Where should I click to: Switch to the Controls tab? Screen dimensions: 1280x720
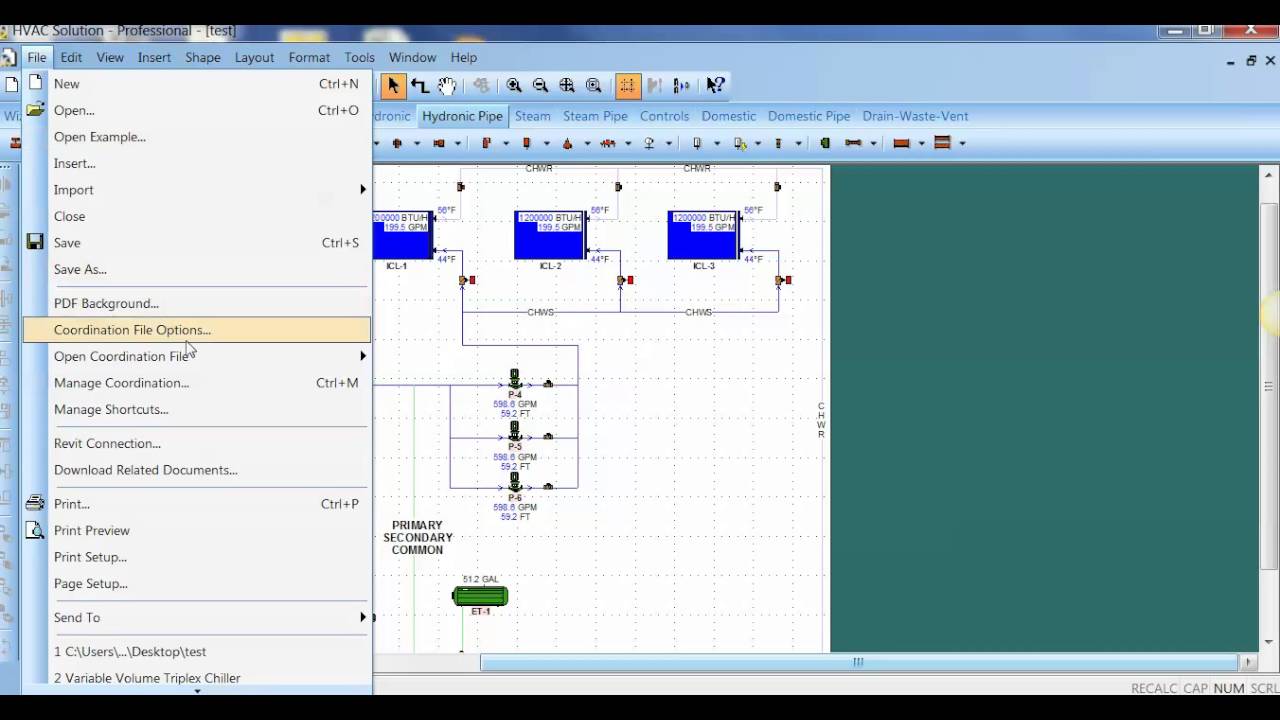pyautogui.click(x=664, y=116)
